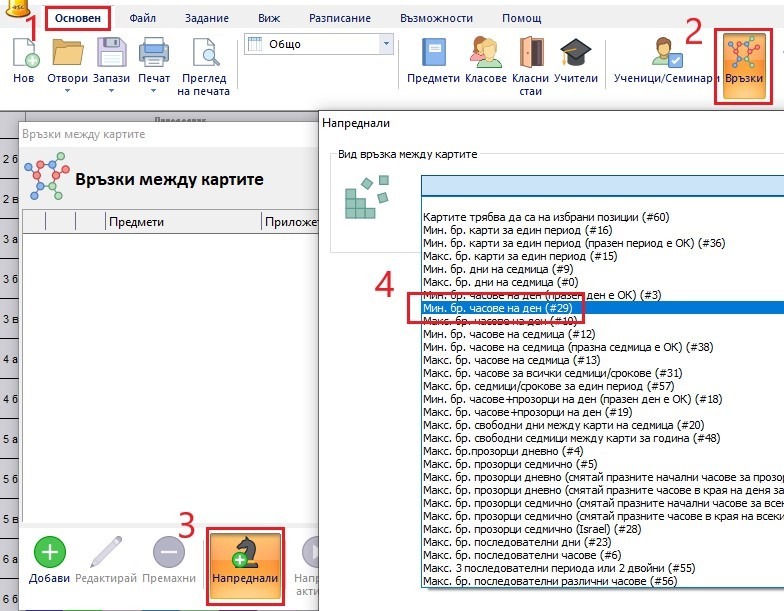Select 'Макс. бр. часове за всички седмици/срокове (#31)'

552,373
